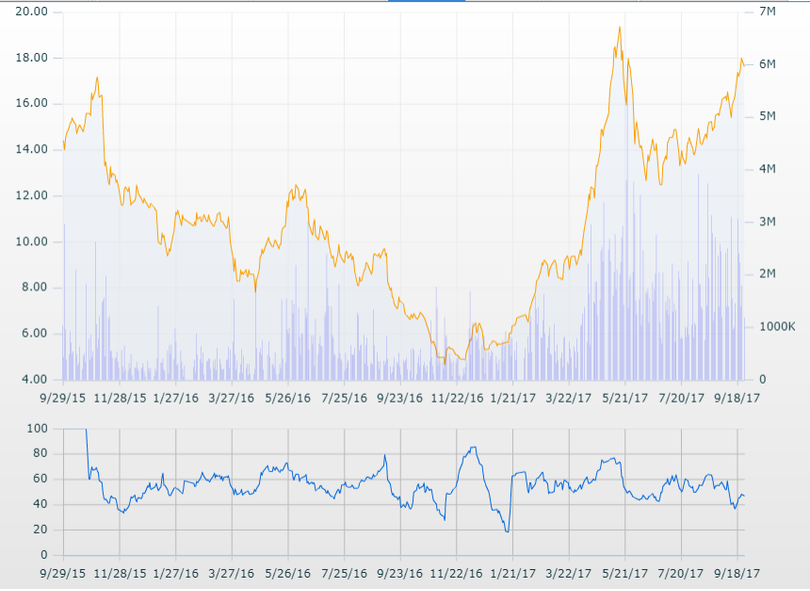Select the 9/29/15 date on price chart axis

pyautogui.click(x=63, y=396)
